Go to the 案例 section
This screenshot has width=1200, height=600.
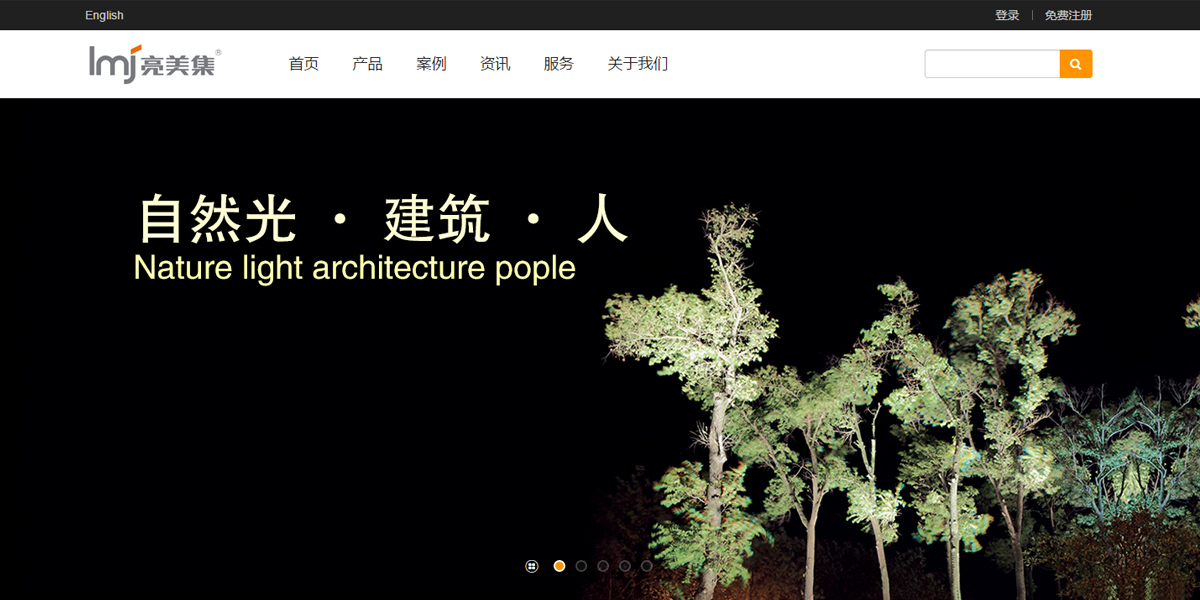click(x=431, y=64)
